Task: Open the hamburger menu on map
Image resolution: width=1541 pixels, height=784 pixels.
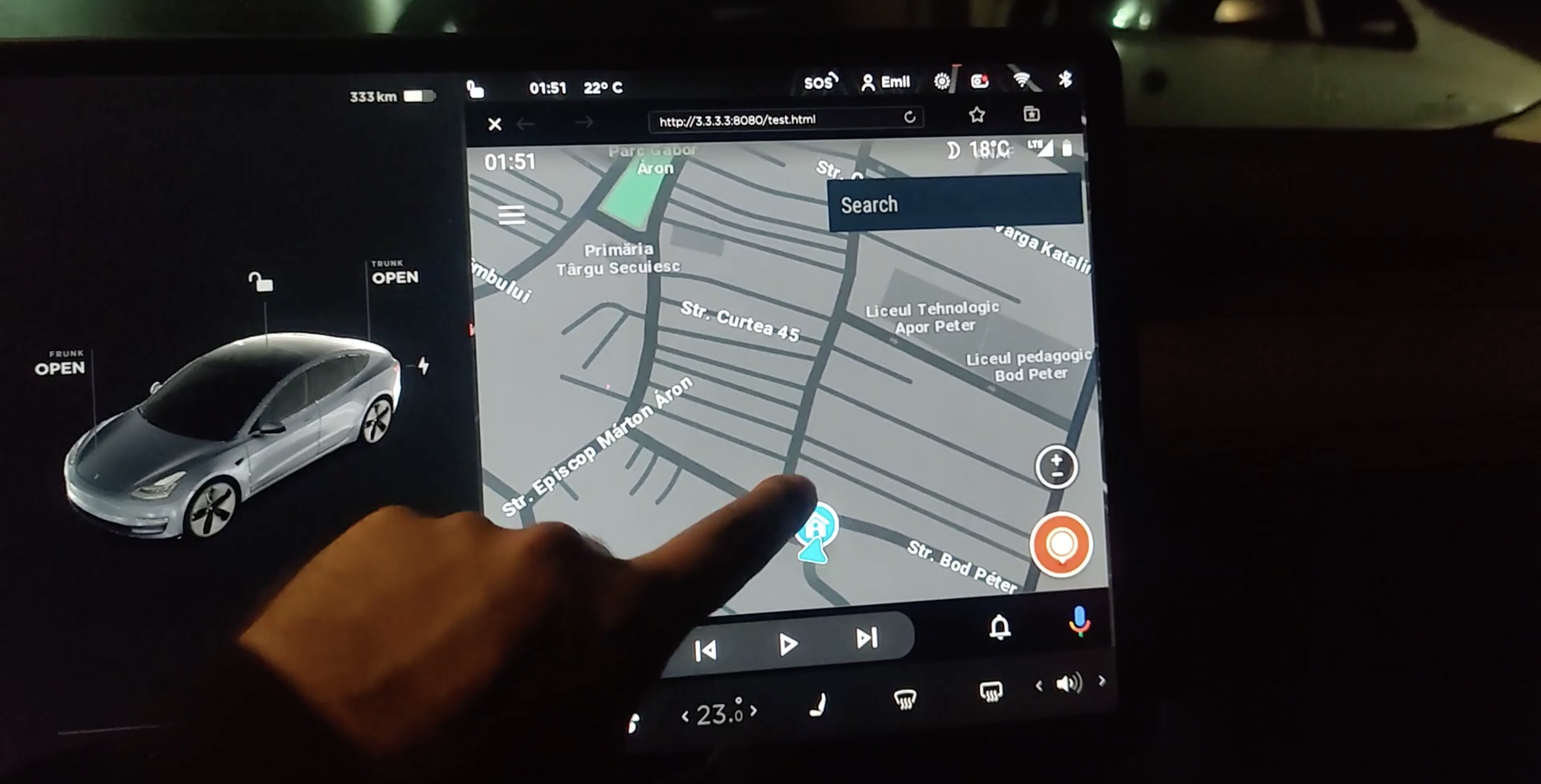Action: click(x=511, y=213)
